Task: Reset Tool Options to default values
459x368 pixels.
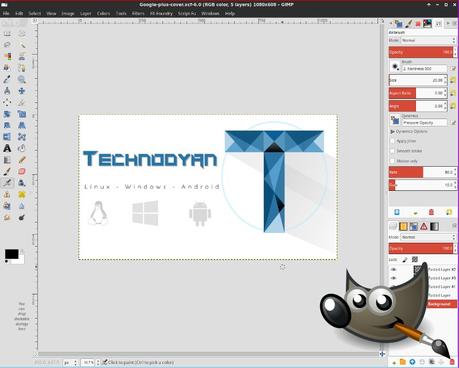Action: click(x=449, y=212)
